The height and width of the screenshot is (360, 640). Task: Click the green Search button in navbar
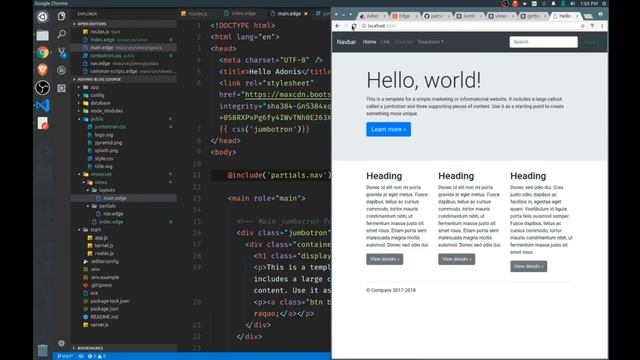coord(591,42)
